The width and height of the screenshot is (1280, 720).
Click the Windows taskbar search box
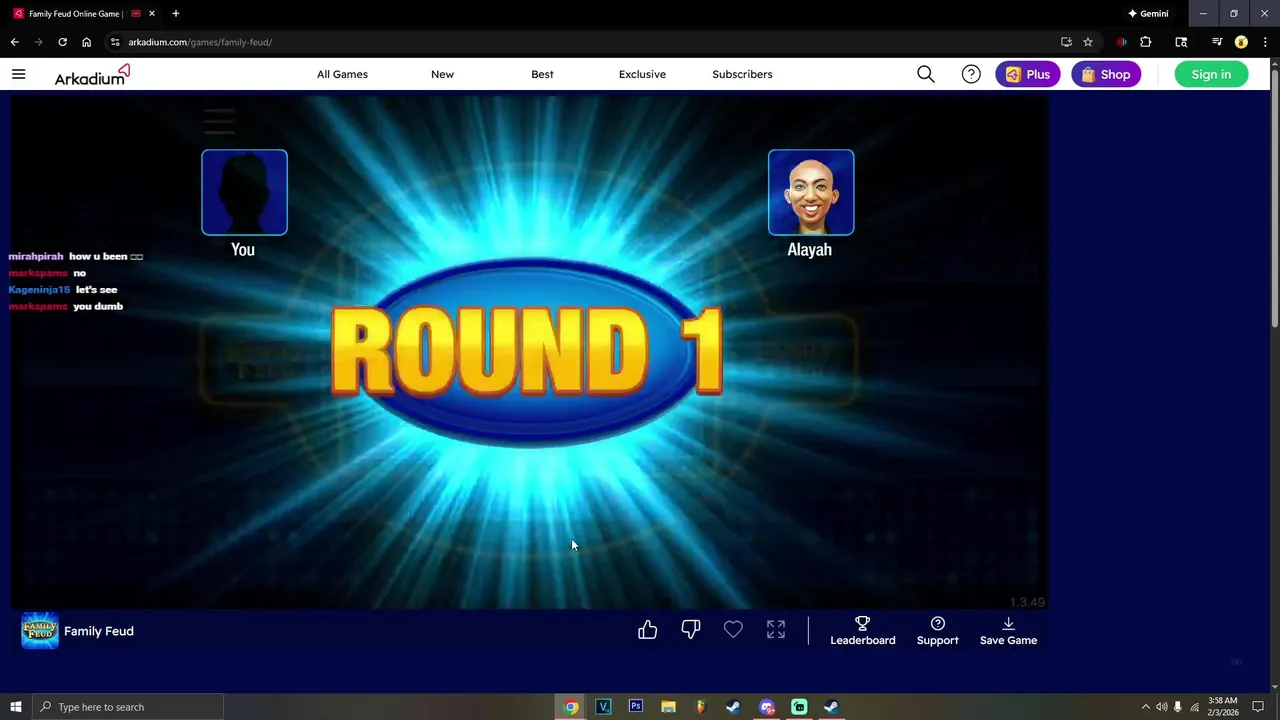tap(128, 707)
